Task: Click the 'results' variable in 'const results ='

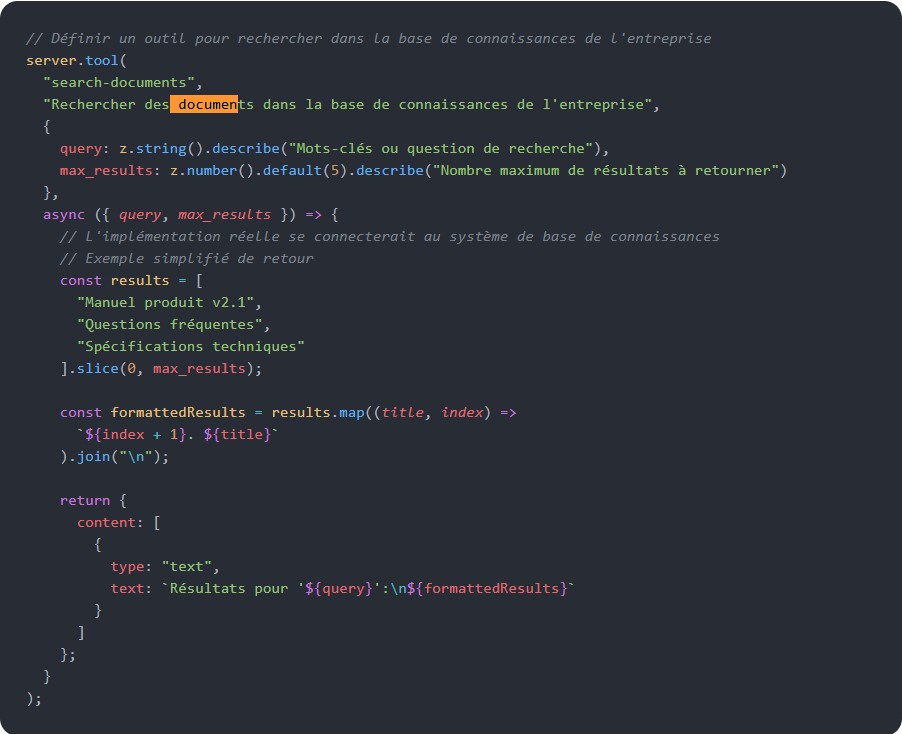Action: 140,281
